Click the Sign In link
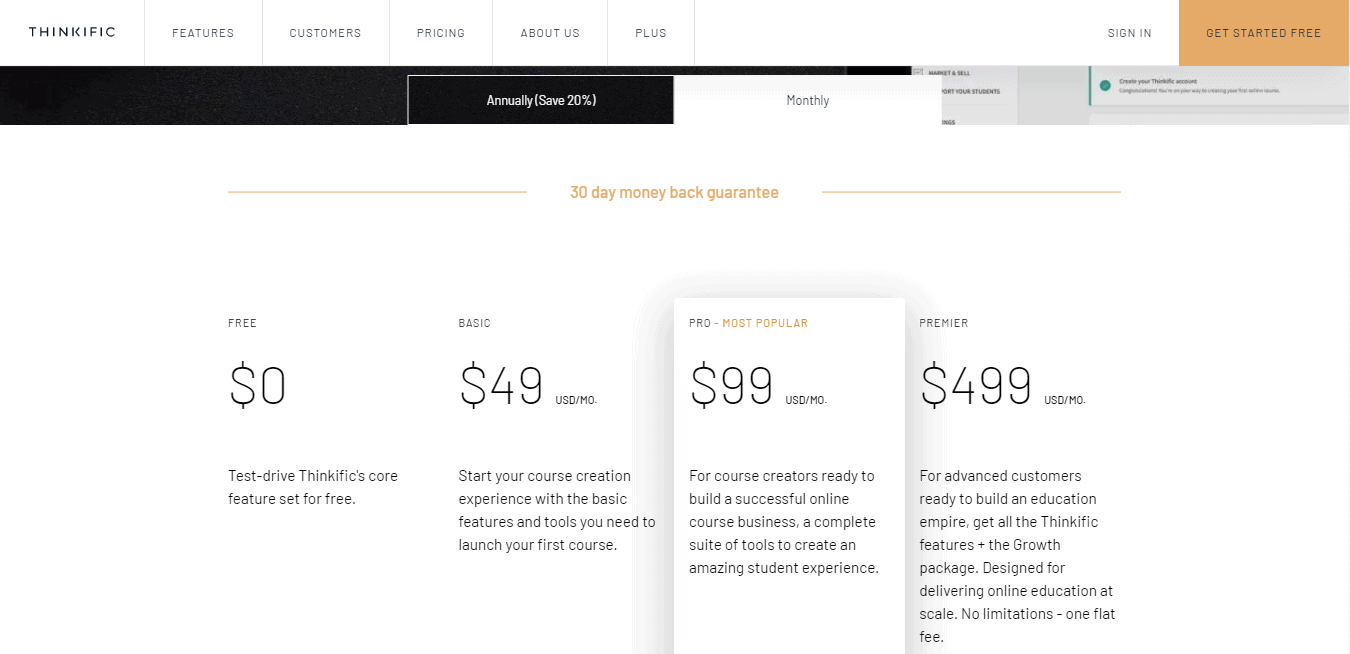The width and height of the screenshot is (1350, 654). 1130,33
